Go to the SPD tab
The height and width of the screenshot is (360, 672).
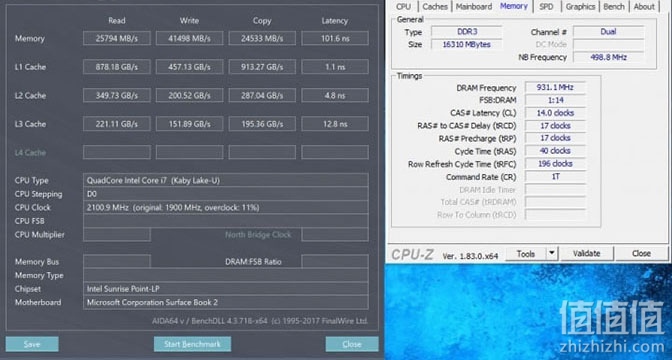546,6
